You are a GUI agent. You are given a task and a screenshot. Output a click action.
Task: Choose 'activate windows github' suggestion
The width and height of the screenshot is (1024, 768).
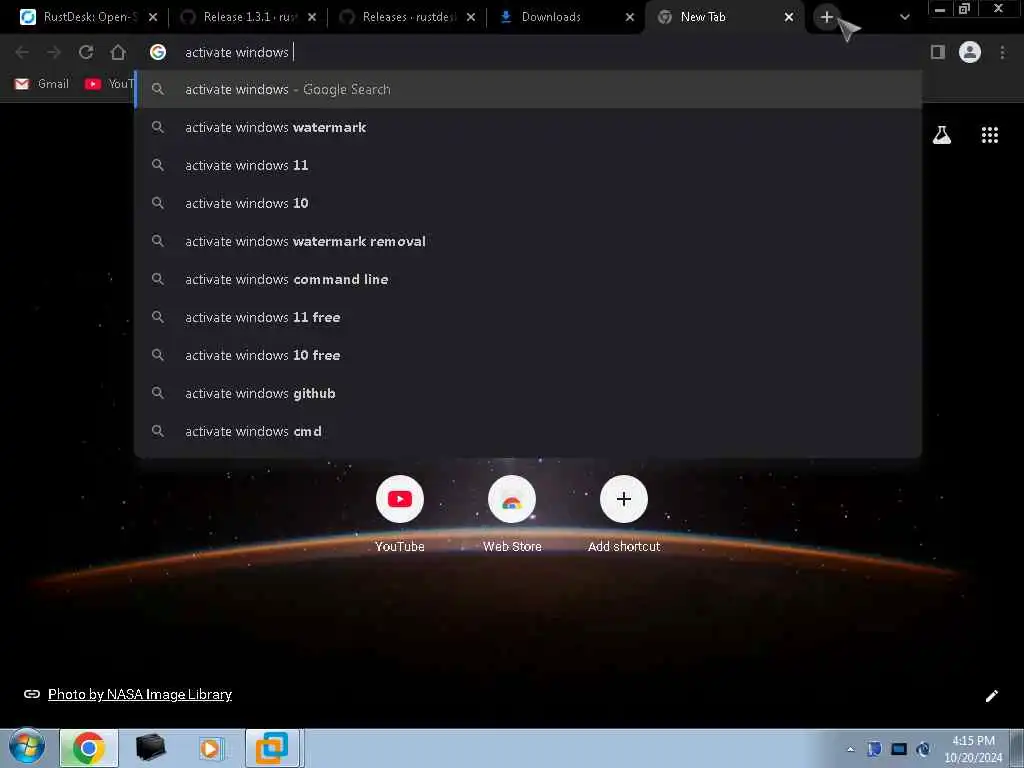click(x=528, y=393)
